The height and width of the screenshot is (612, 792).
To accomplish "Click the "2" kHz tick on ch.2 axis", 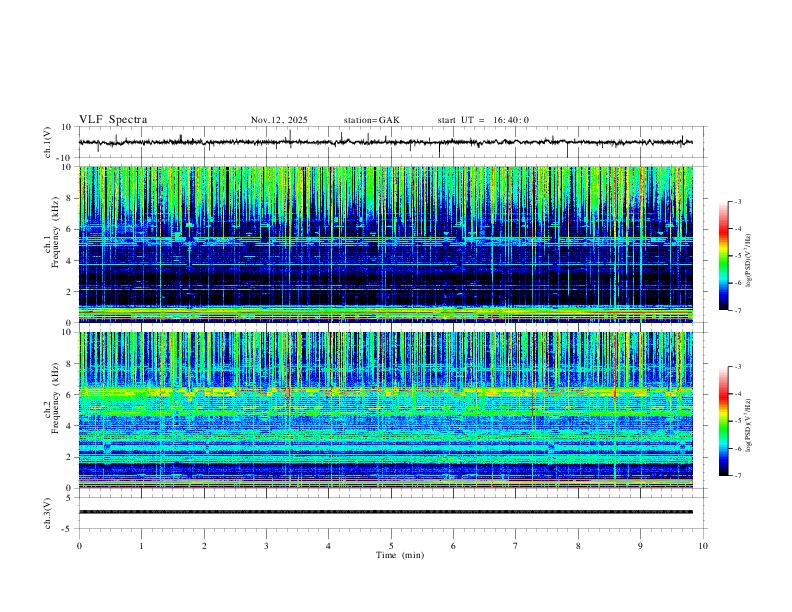I will [x=70, y=457].
